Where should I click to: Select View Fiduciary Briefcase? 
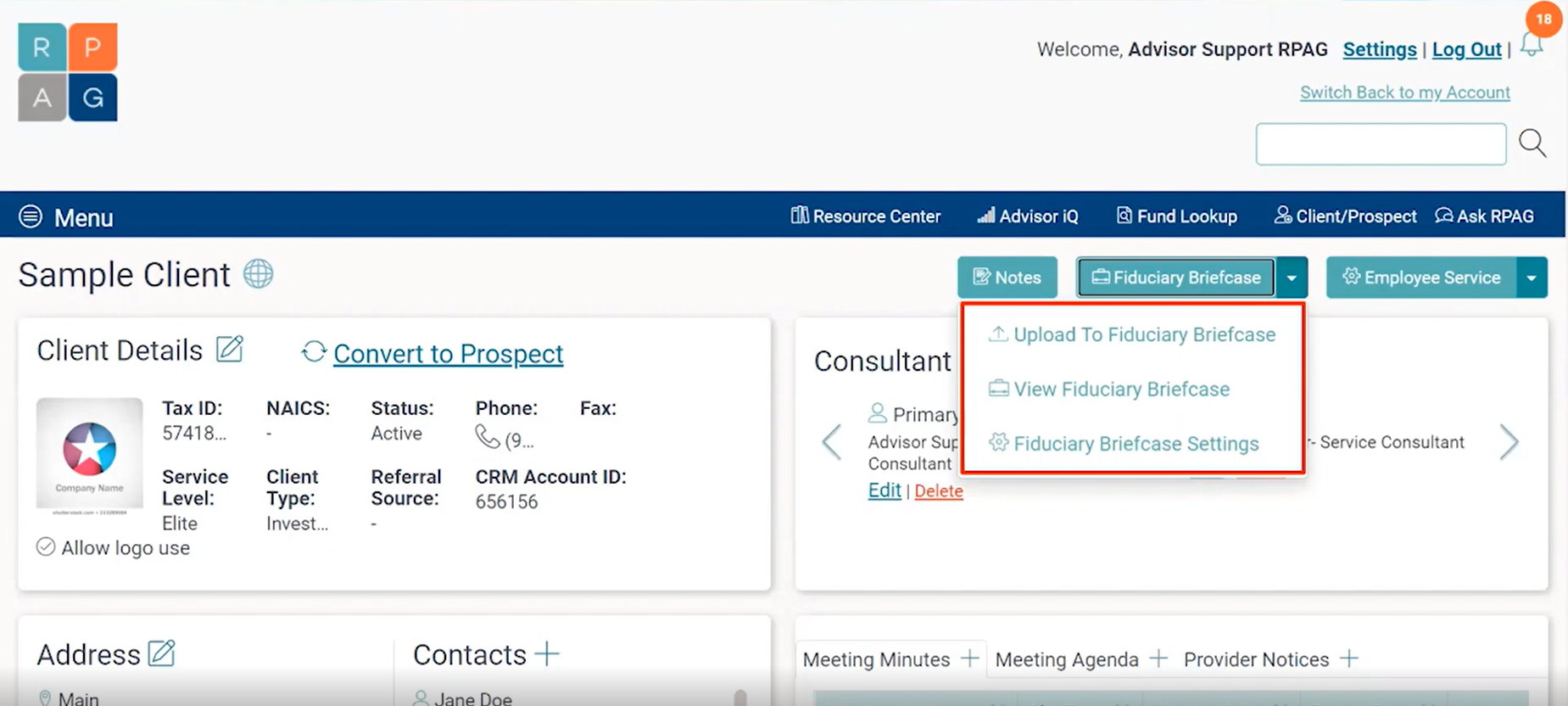(1109, 389)
